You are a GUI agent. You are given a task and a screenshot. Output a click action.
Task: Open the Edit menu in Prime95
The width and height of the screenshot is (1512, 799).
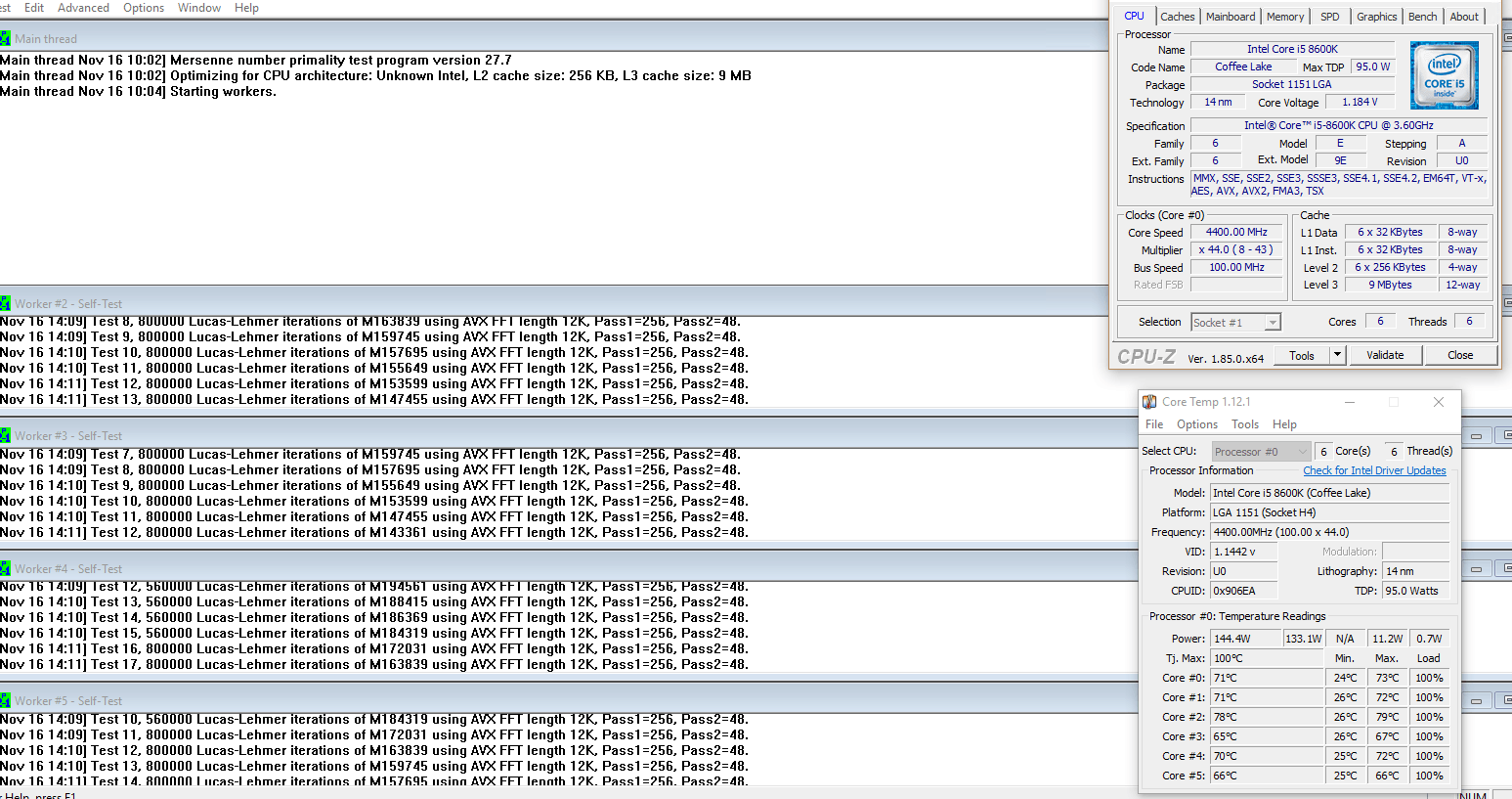coord(34,8)
